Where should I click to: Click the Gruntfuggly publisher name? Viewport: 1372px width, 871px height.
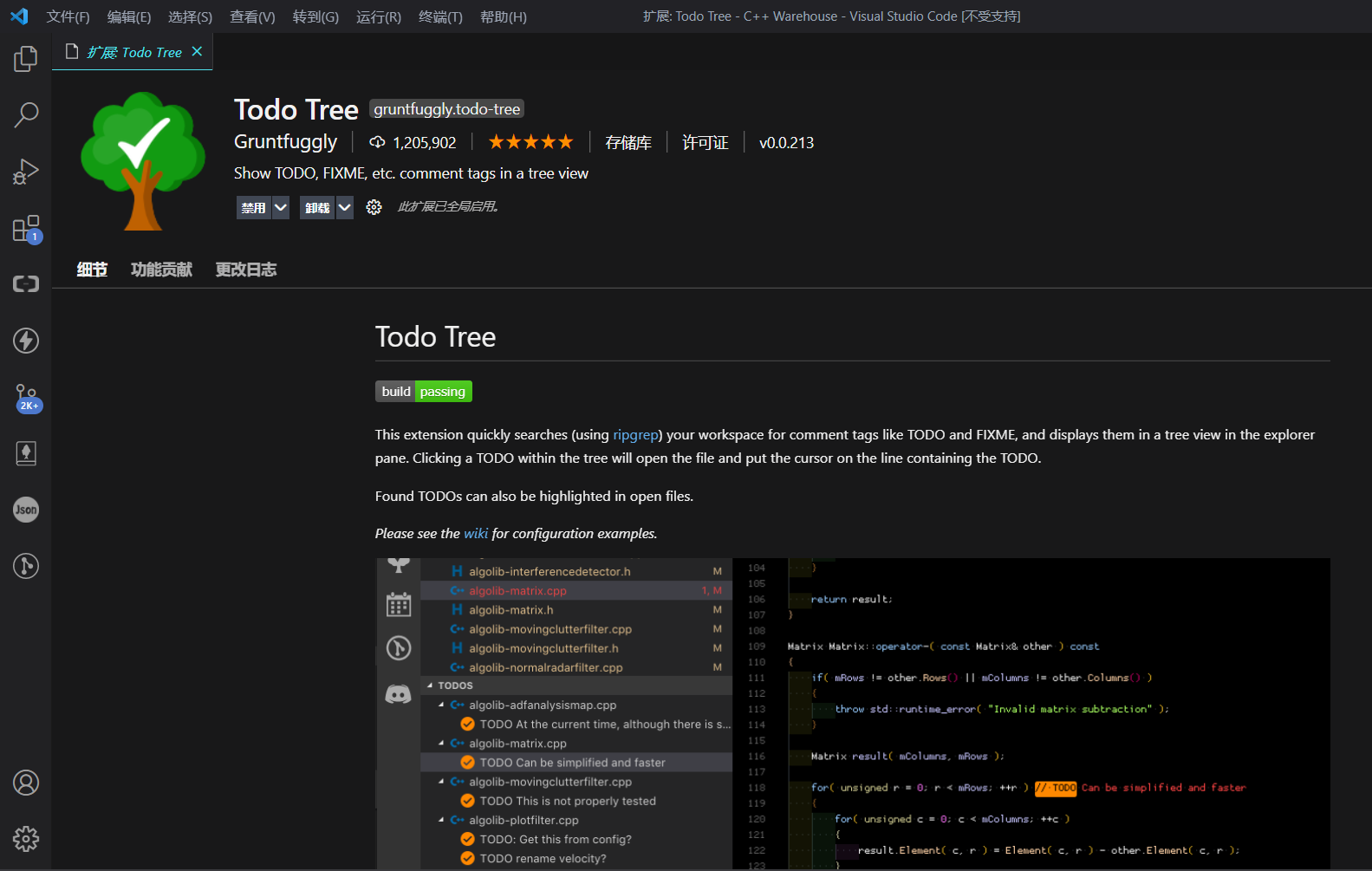coord(285,141)
